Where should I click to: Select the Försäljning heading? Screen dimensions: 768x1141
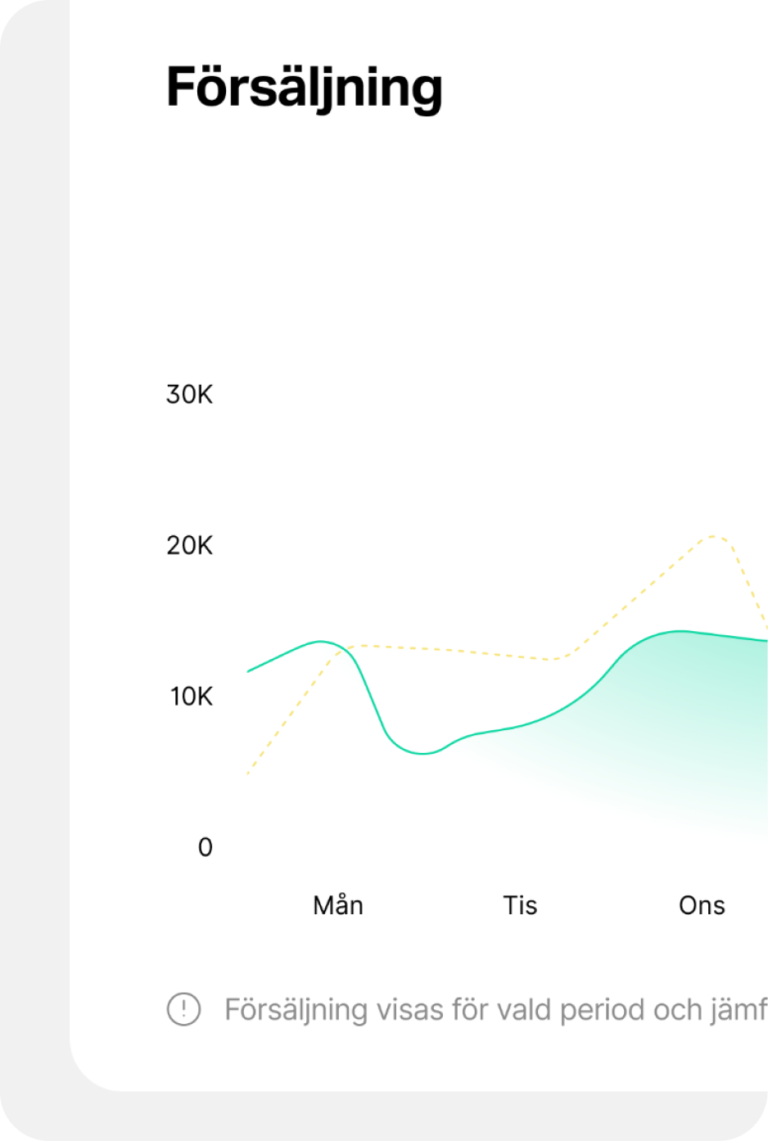click(x=304, y=89)
